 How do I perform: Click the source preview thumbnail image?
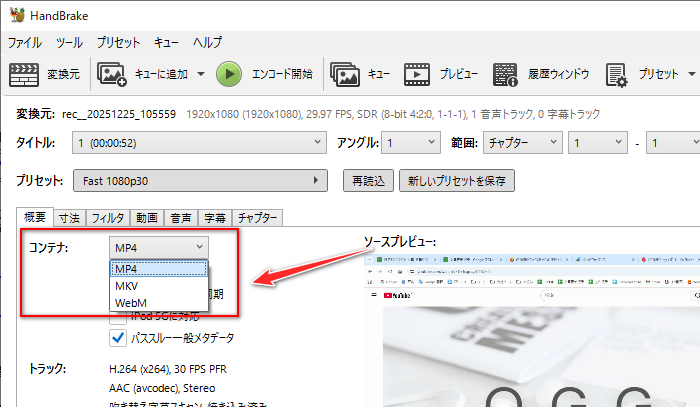coord(530,330)
